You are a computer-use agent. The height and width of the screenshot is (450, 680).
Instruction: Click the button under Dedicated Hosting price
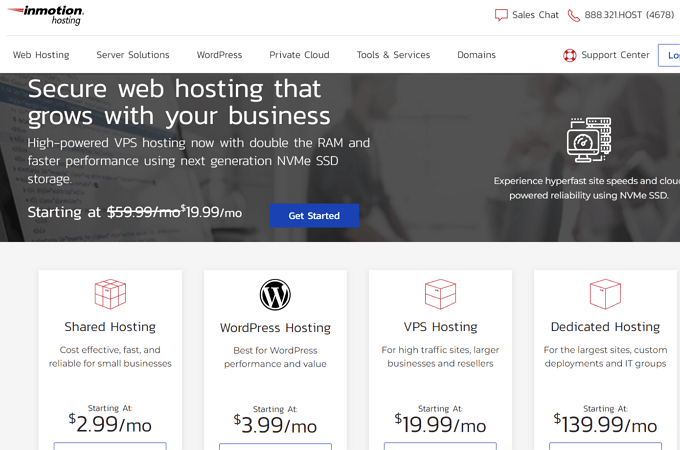[605, 446]
